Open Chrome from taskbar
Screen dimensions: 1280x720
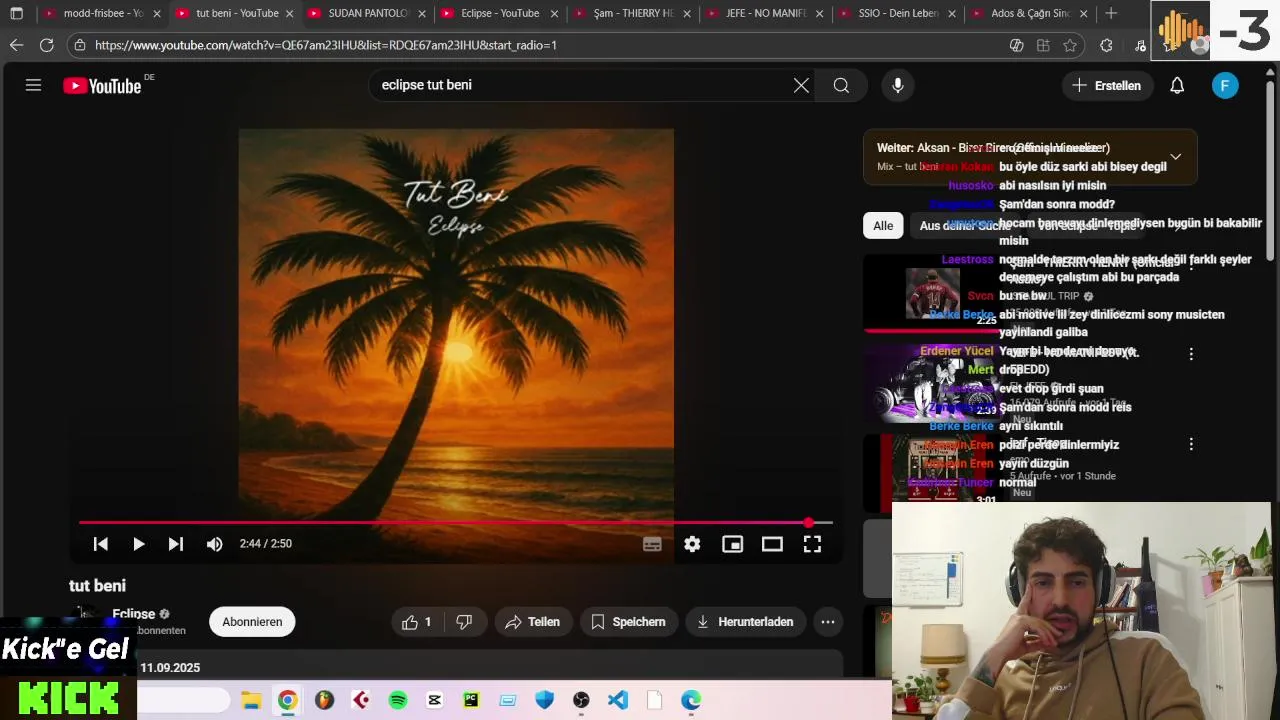click(287, 700)
